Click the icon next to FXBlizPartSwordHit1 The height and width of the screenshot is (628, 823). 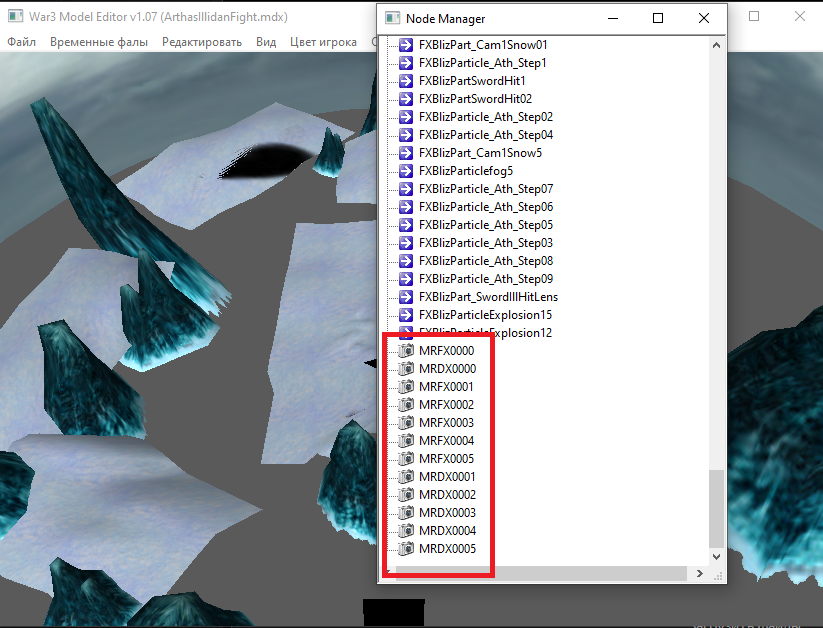click(406, 81)
